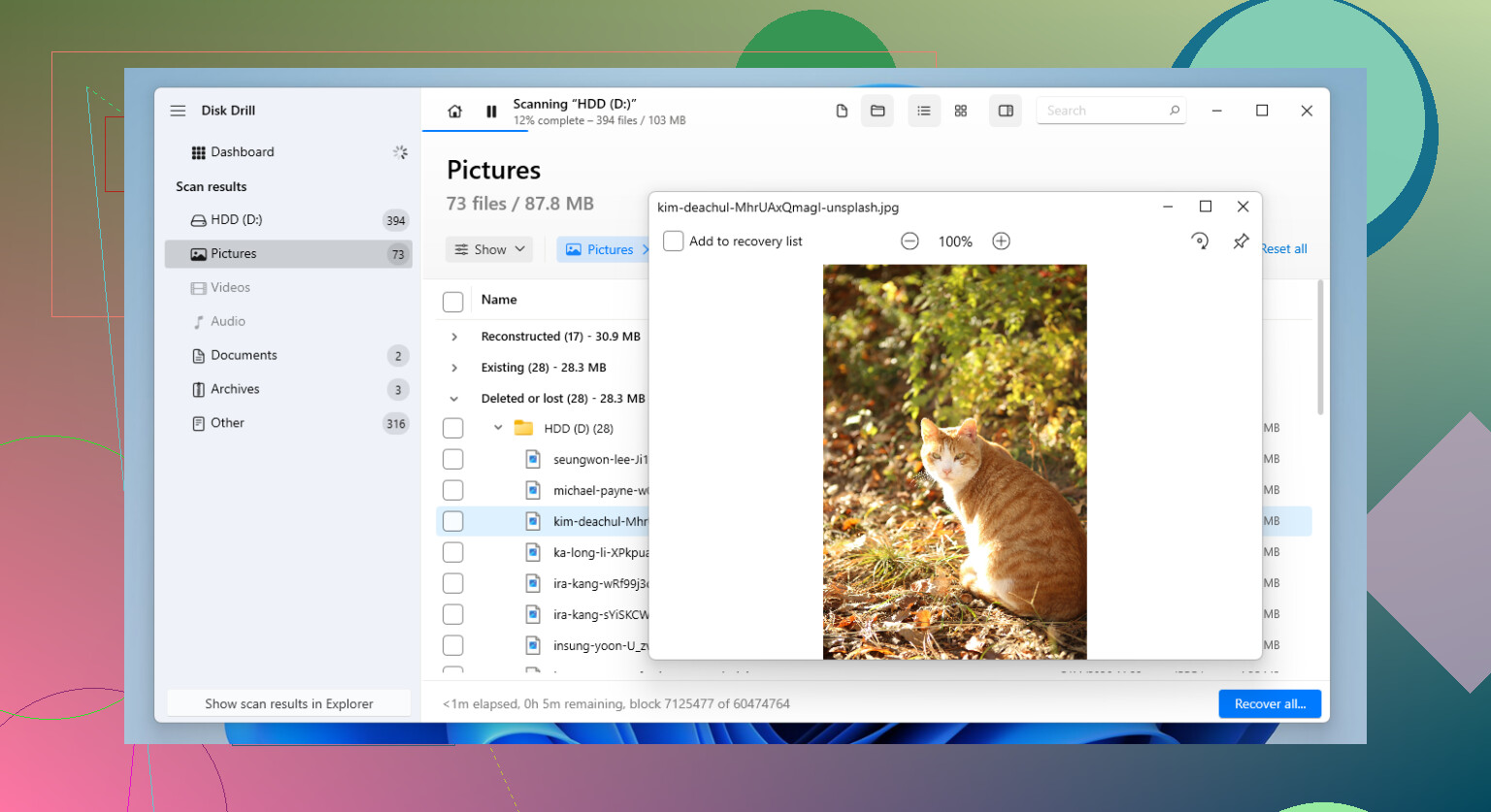
Task: Click the Pictures count badge 73
Action: (397, 254)
